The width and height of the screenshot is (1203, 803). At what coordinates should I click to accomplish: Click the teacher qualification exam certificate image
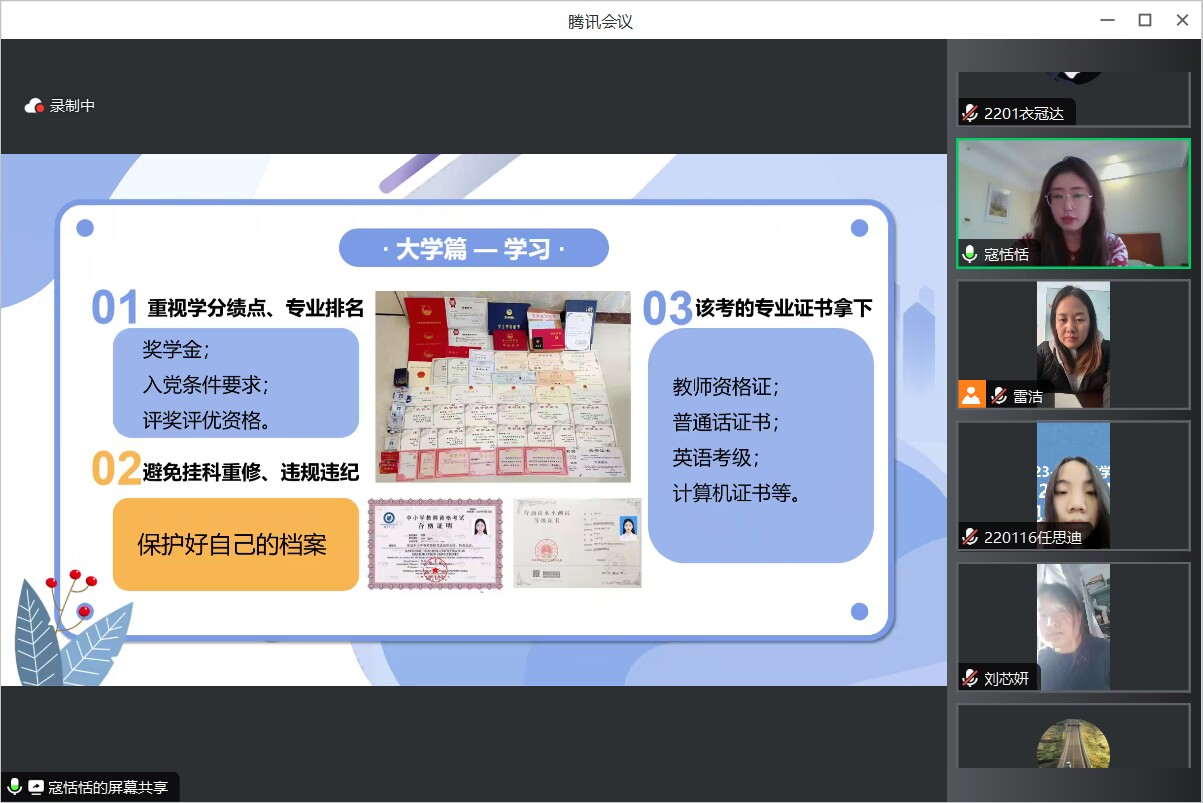point(434,543)
